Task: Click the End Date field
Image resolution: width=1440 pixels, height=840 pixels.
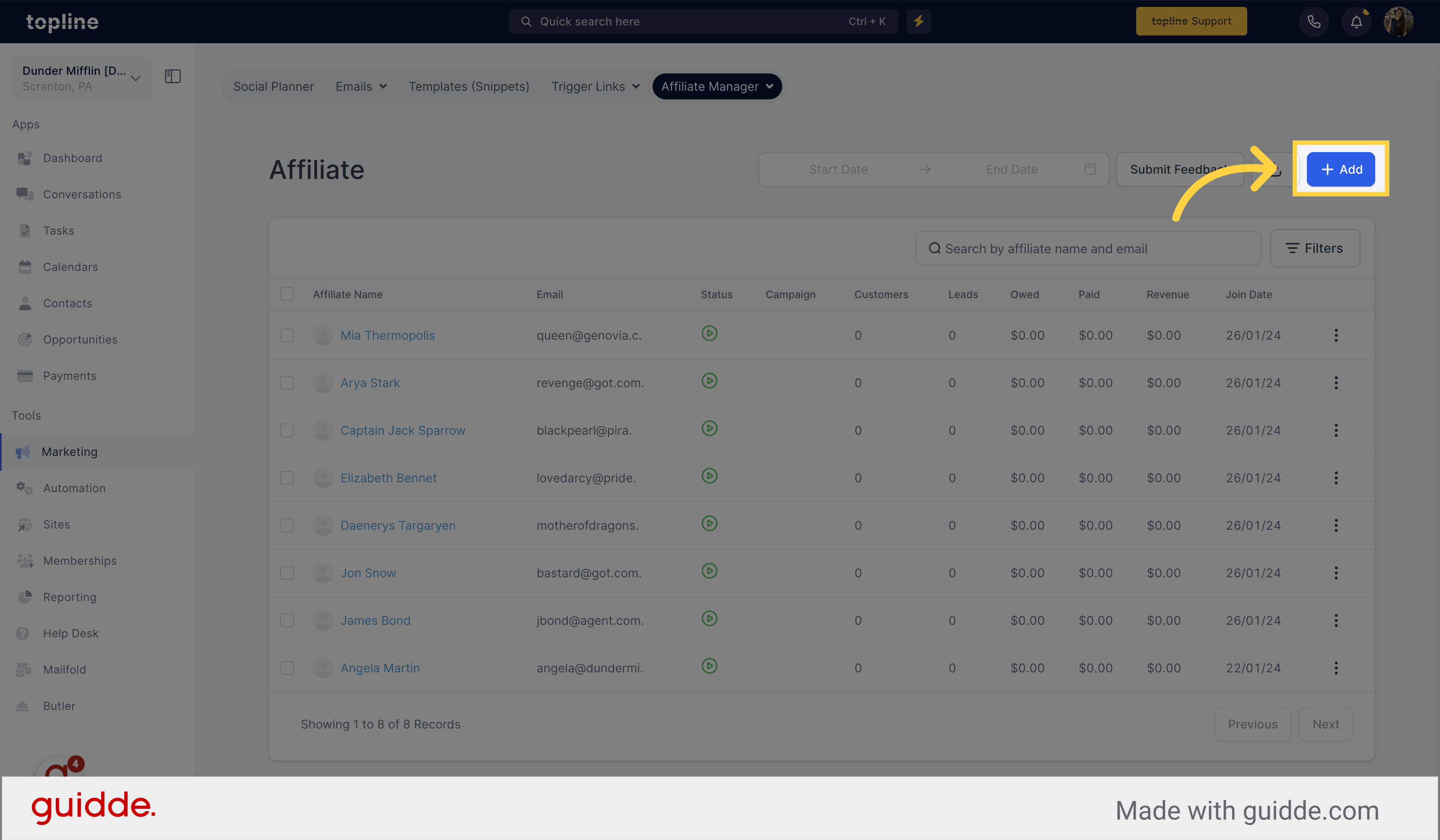Action: [1011, 170]
